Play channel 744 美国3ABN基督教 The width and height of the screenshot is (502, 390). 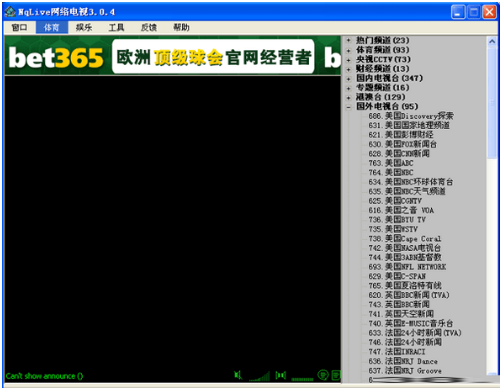click(x=405, y=257)
